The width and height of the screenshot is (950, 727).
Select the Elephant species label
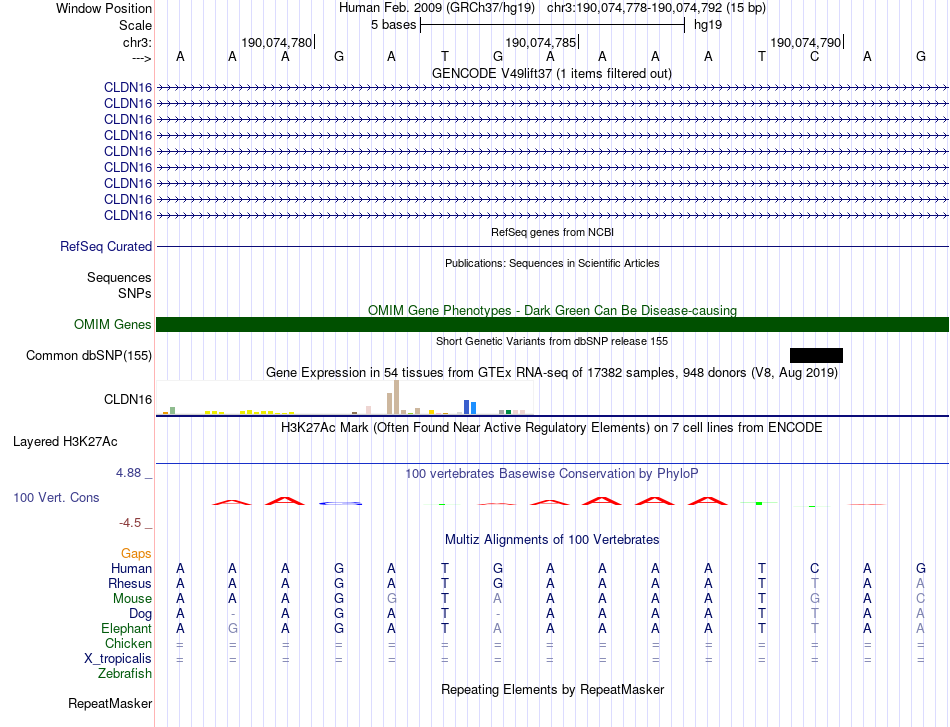pos(127,628)
